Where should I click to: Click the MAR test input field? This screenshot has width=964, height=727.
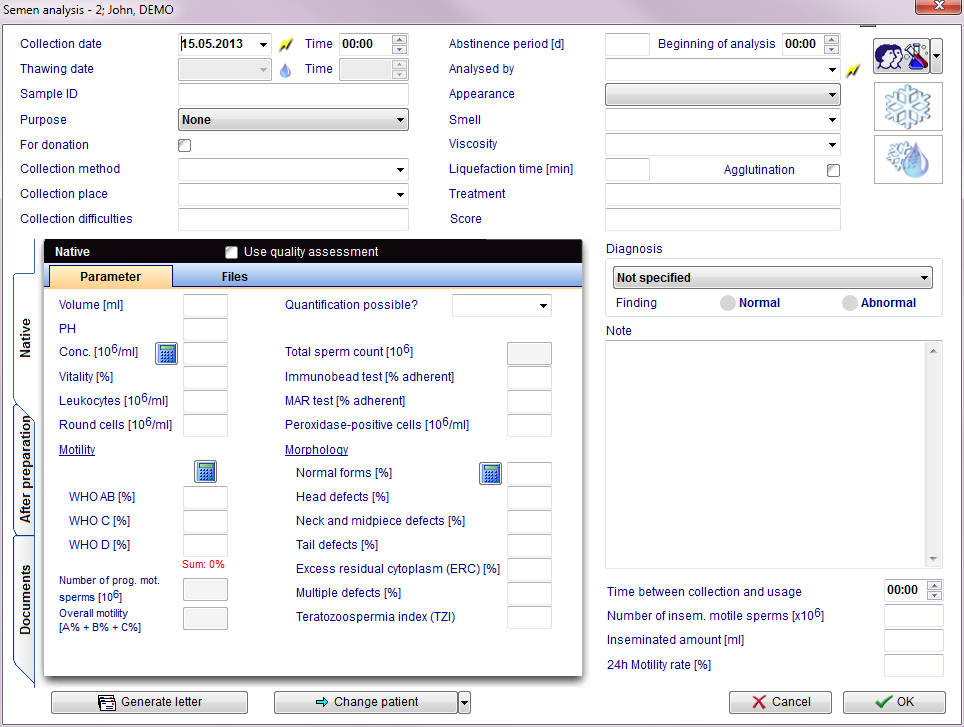529,401
